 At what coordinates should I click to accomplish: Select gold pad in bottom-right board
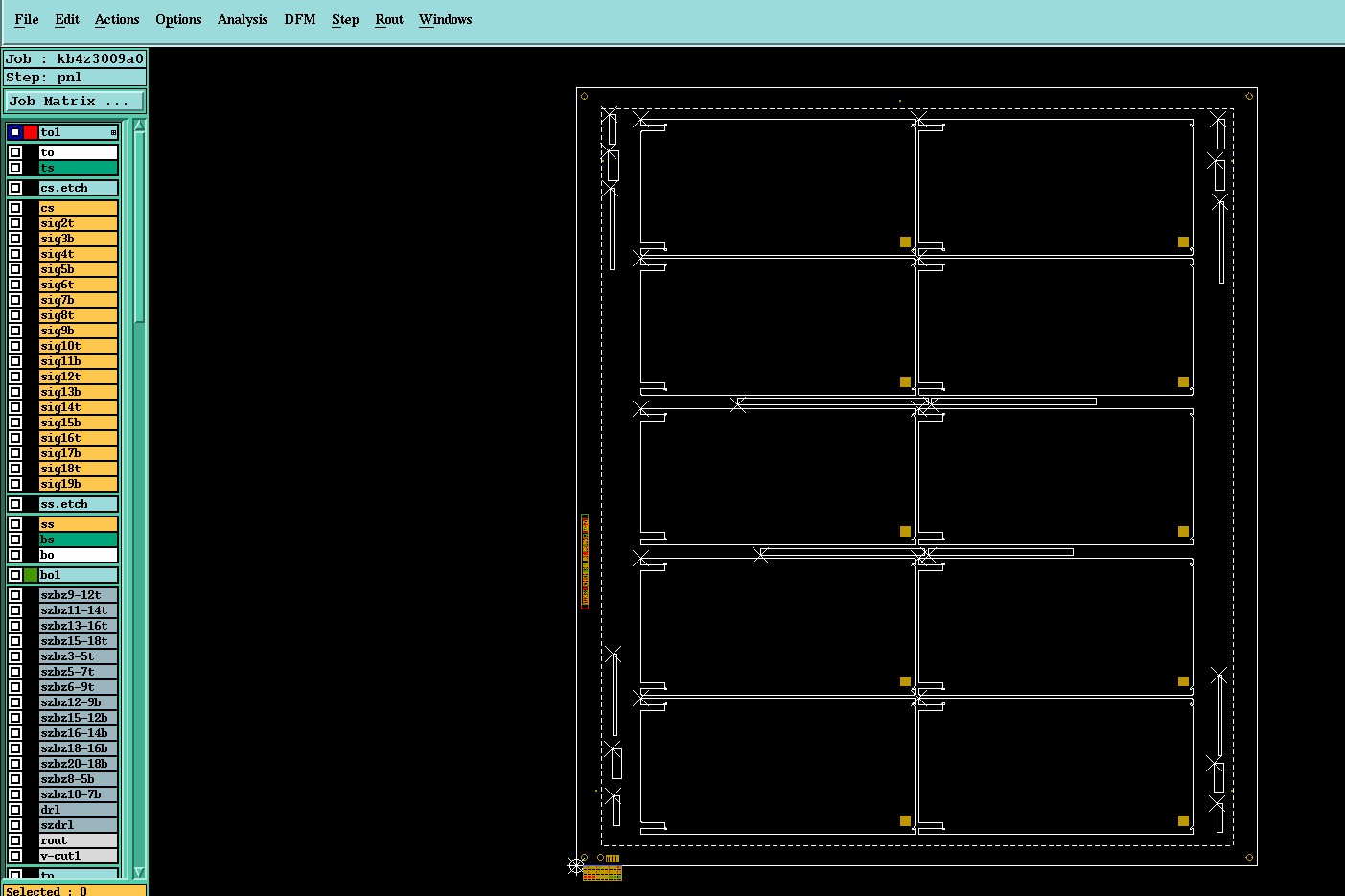[1183, 820]
